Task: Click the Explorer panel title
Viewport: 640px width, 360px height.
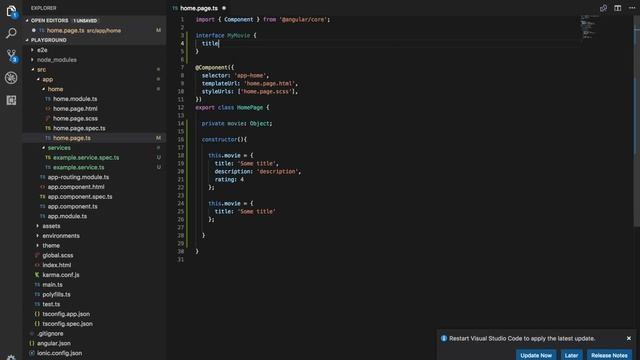Action: tap(43, 8)
